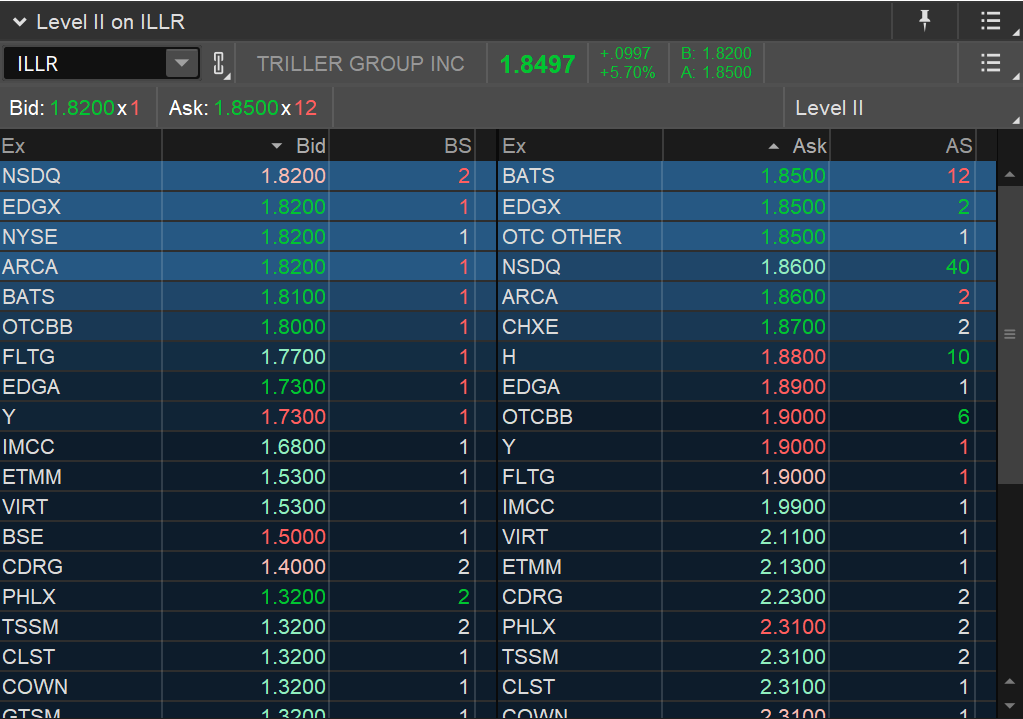Select the ARCA ask at 1.8600
Viewport: 1023px width, 719px height.
[747, 296]
